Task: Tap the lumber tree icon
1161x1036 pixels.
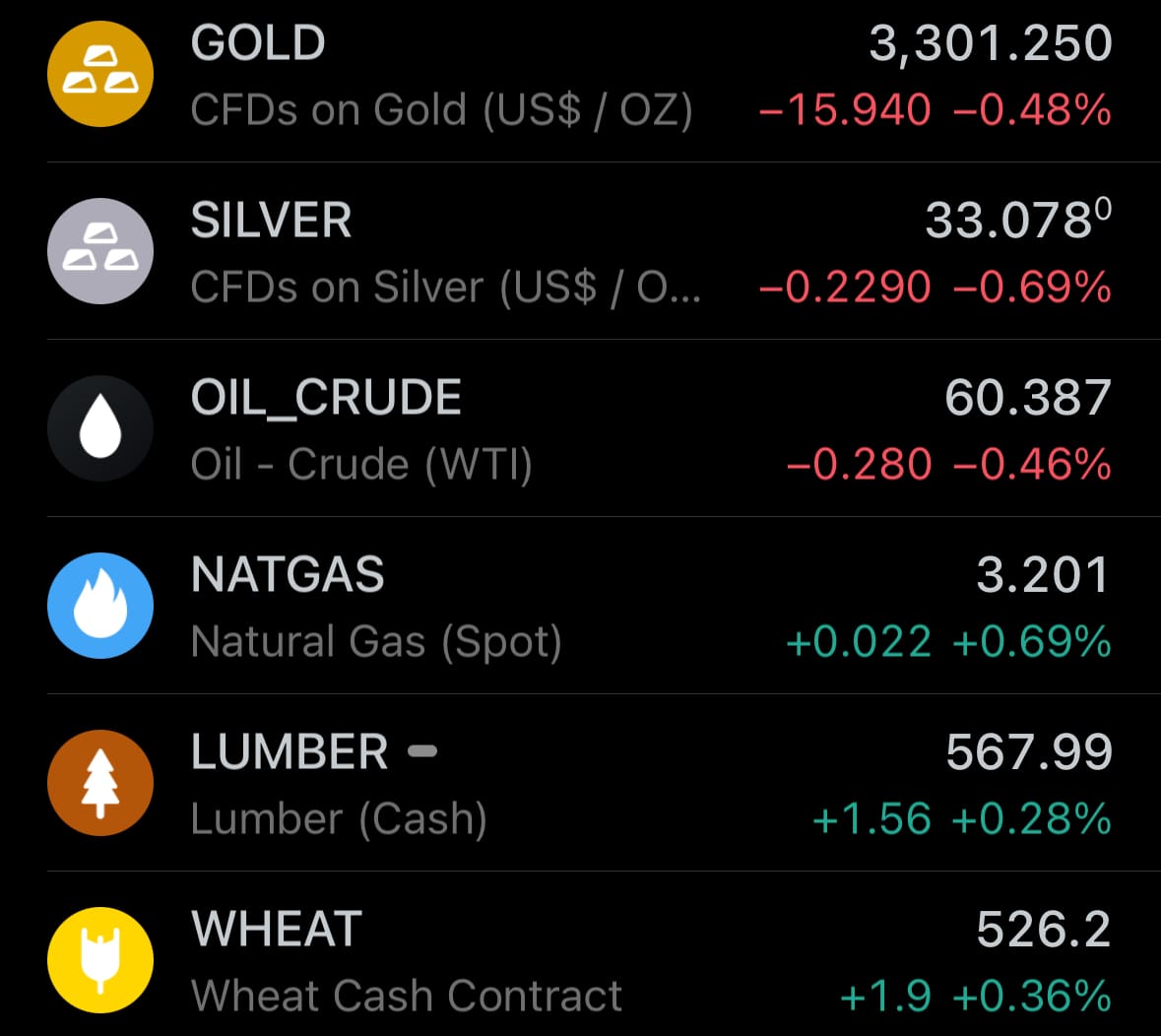Action: point(100,783)
